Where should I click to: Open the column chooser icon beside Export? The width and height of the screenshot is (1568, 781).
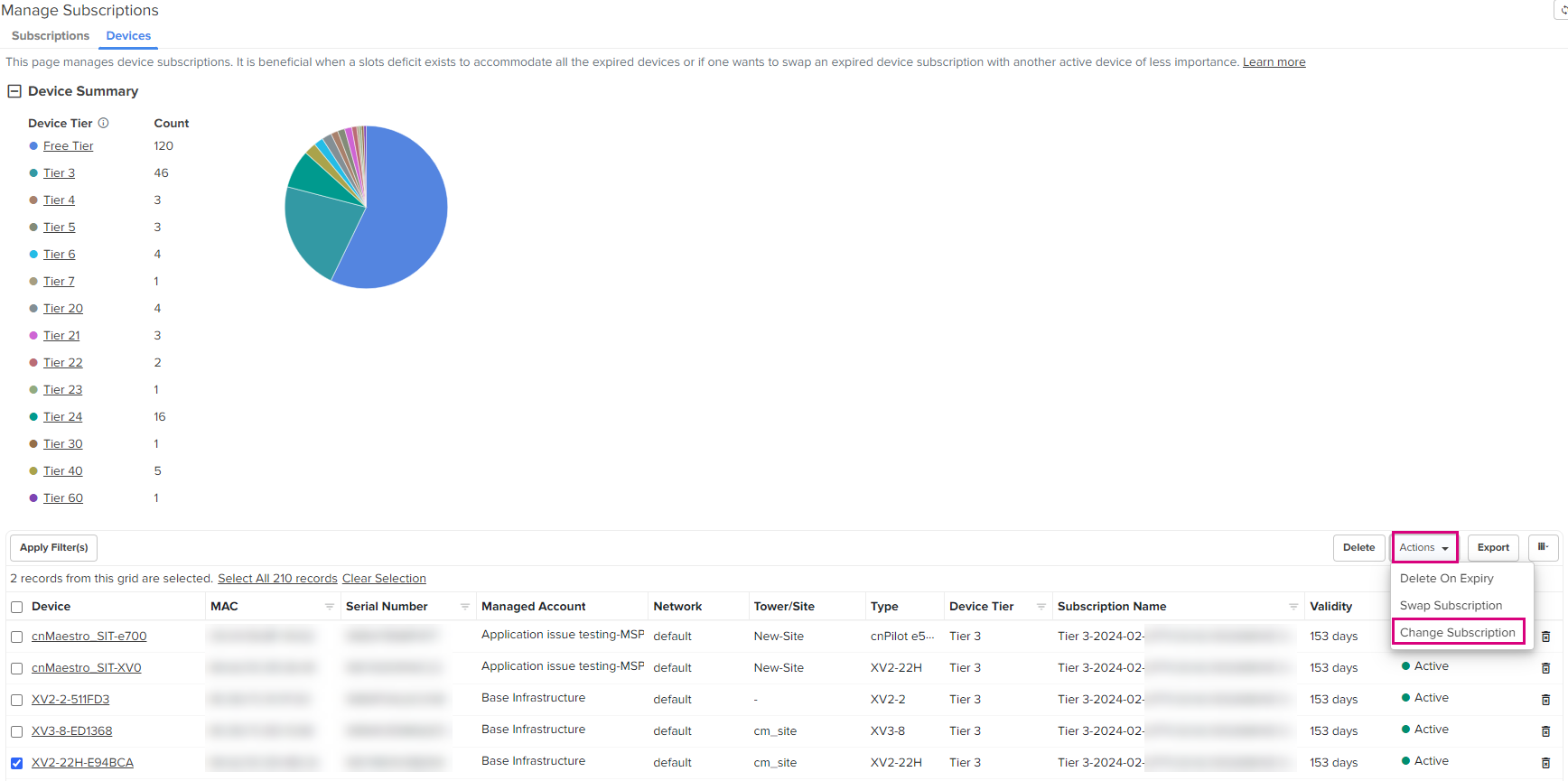click(x=1543, y=547)
